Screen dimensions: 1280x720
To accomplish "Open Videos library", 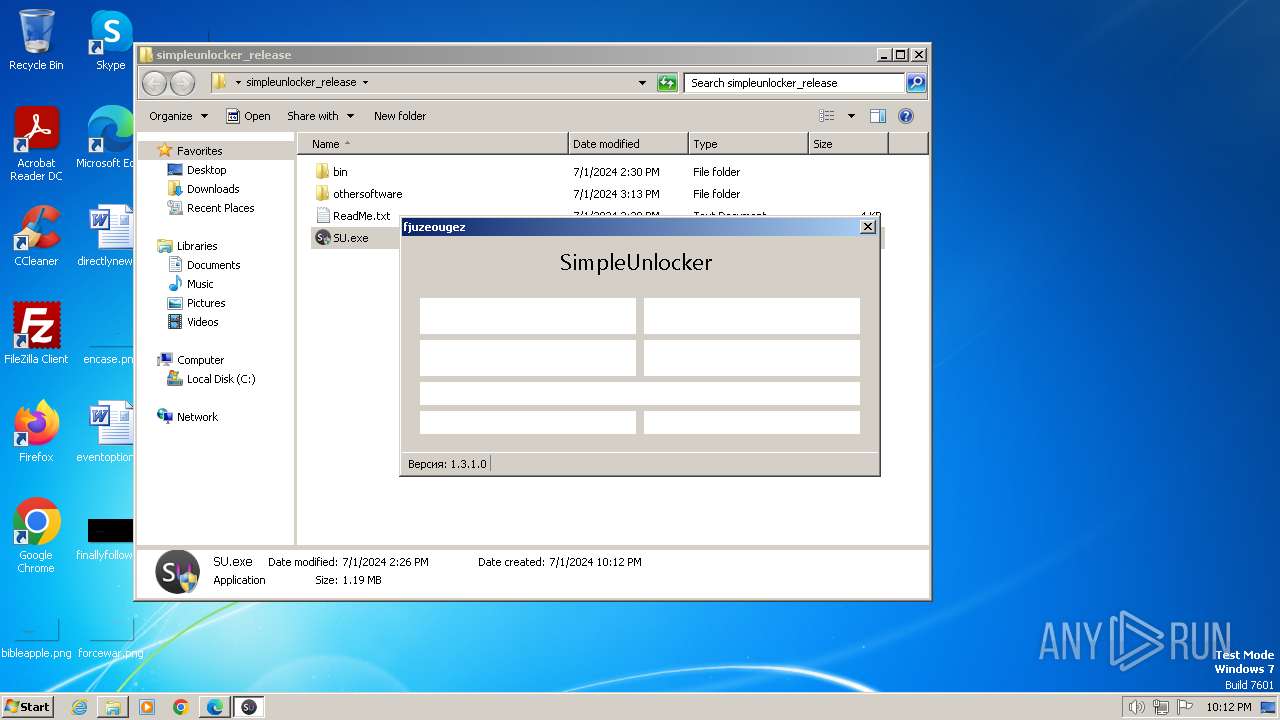I will coord(202,322).
